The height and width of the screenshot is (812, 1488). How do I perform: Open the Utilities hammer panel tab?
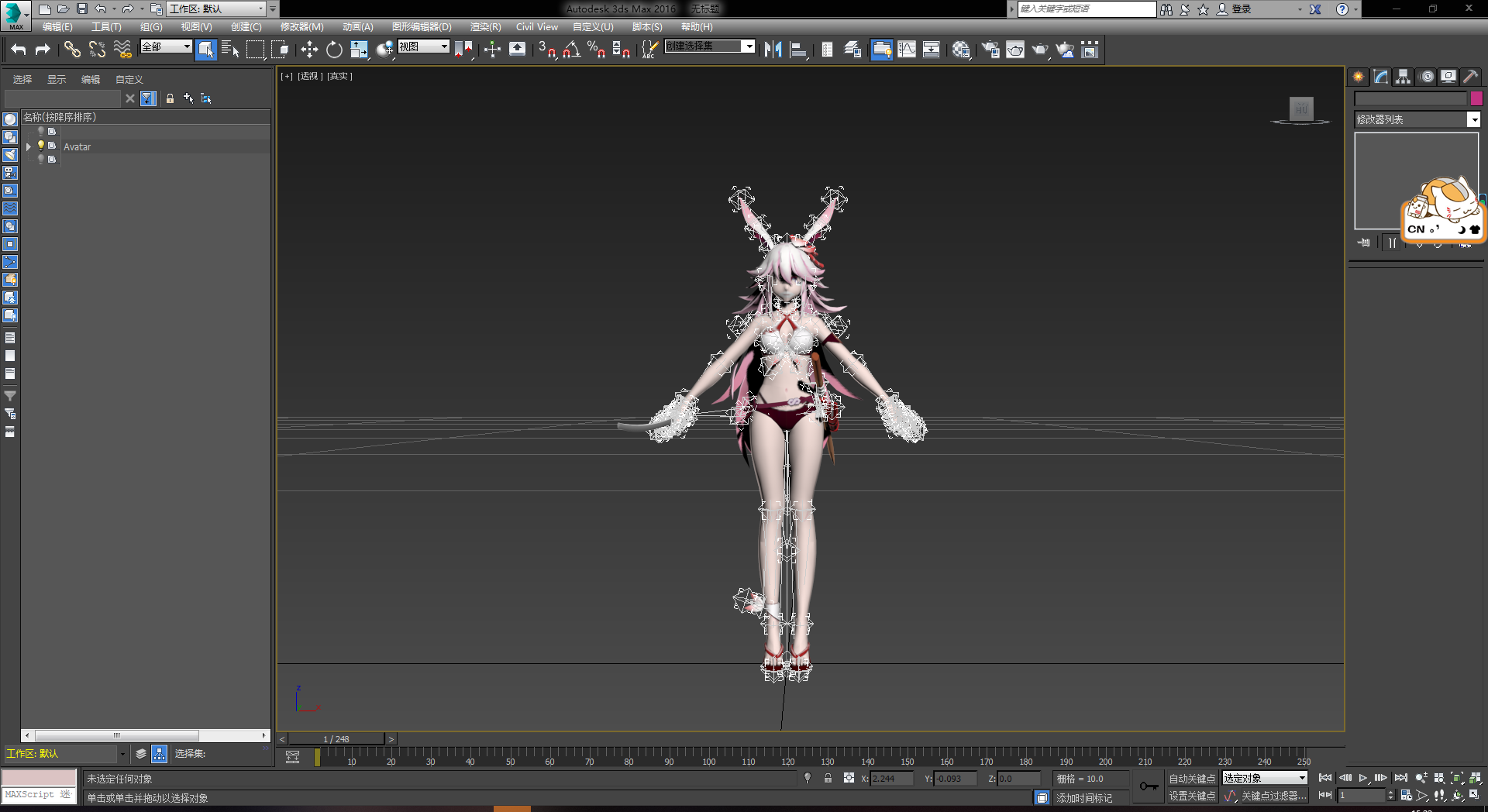point(1470,77)
